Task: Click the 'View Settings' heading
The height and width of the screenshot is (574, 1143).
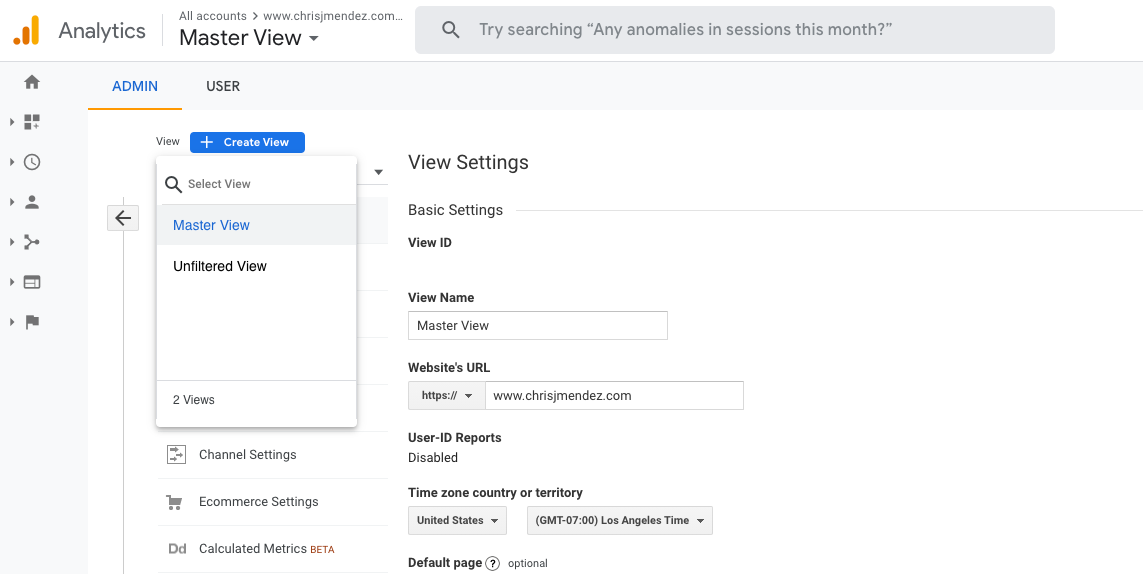Action: pyautogui.click(x=469, y=162)
